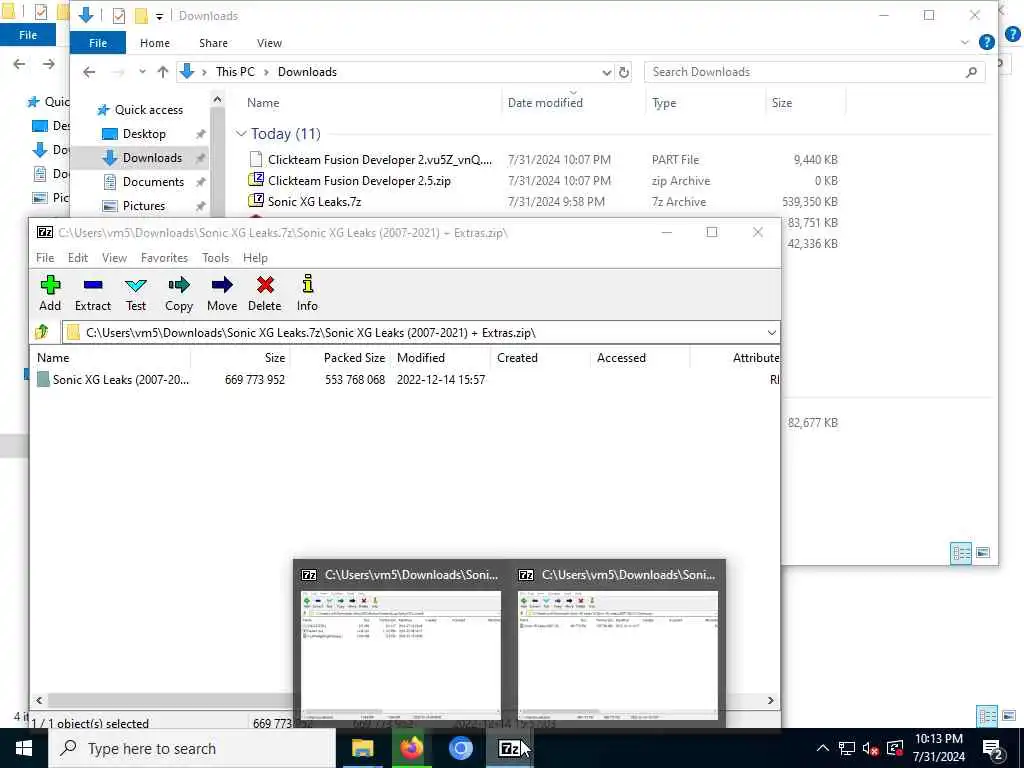The height and width of the screenshot is (768, 1024).
Task: Open Desktop in Explorer navigation pane
Action: point(144,134)
